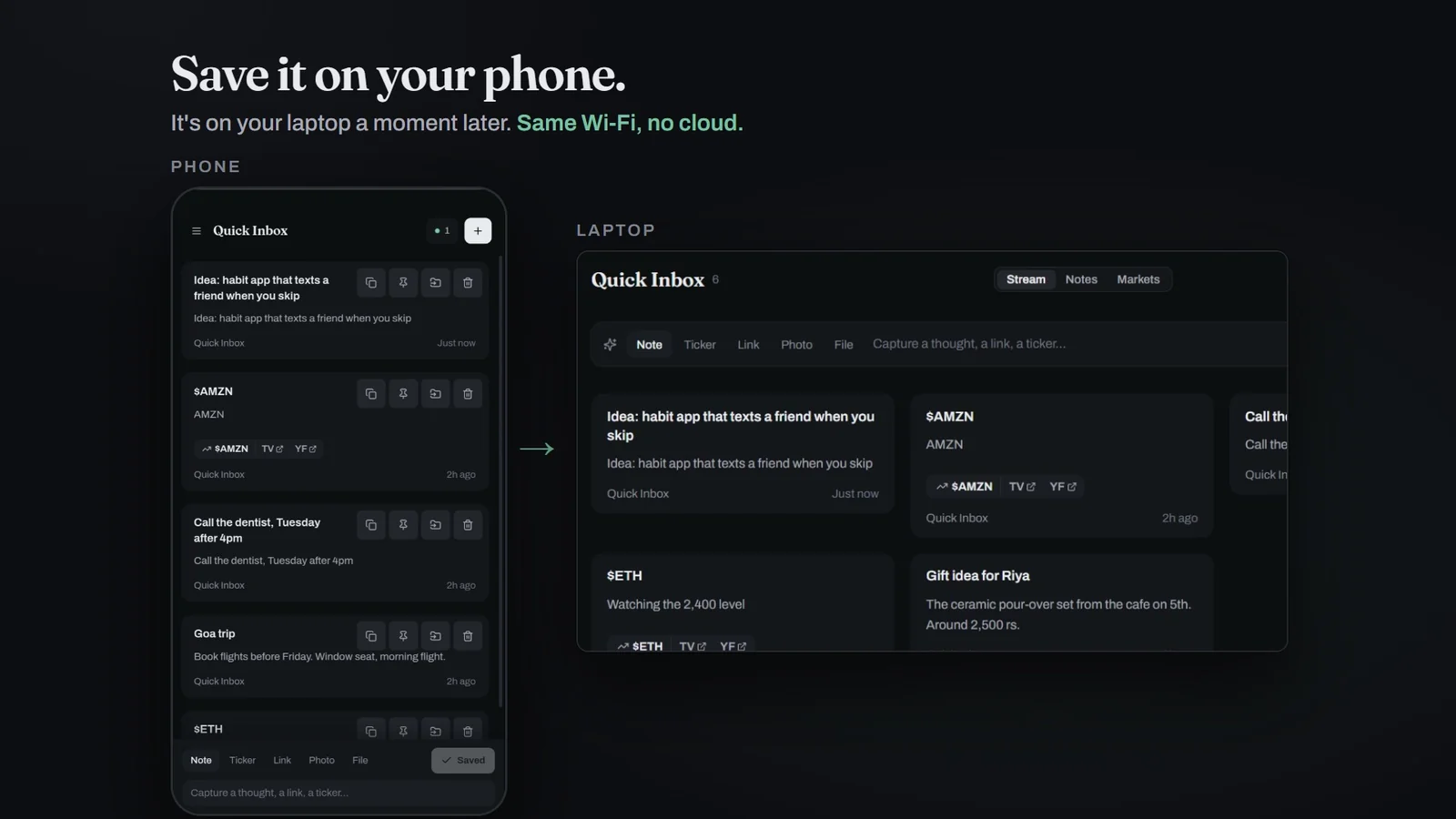This screenshot has height=819, width=1456.
Task: Click the Saved button on phone
Action: [x=463, y=761]
